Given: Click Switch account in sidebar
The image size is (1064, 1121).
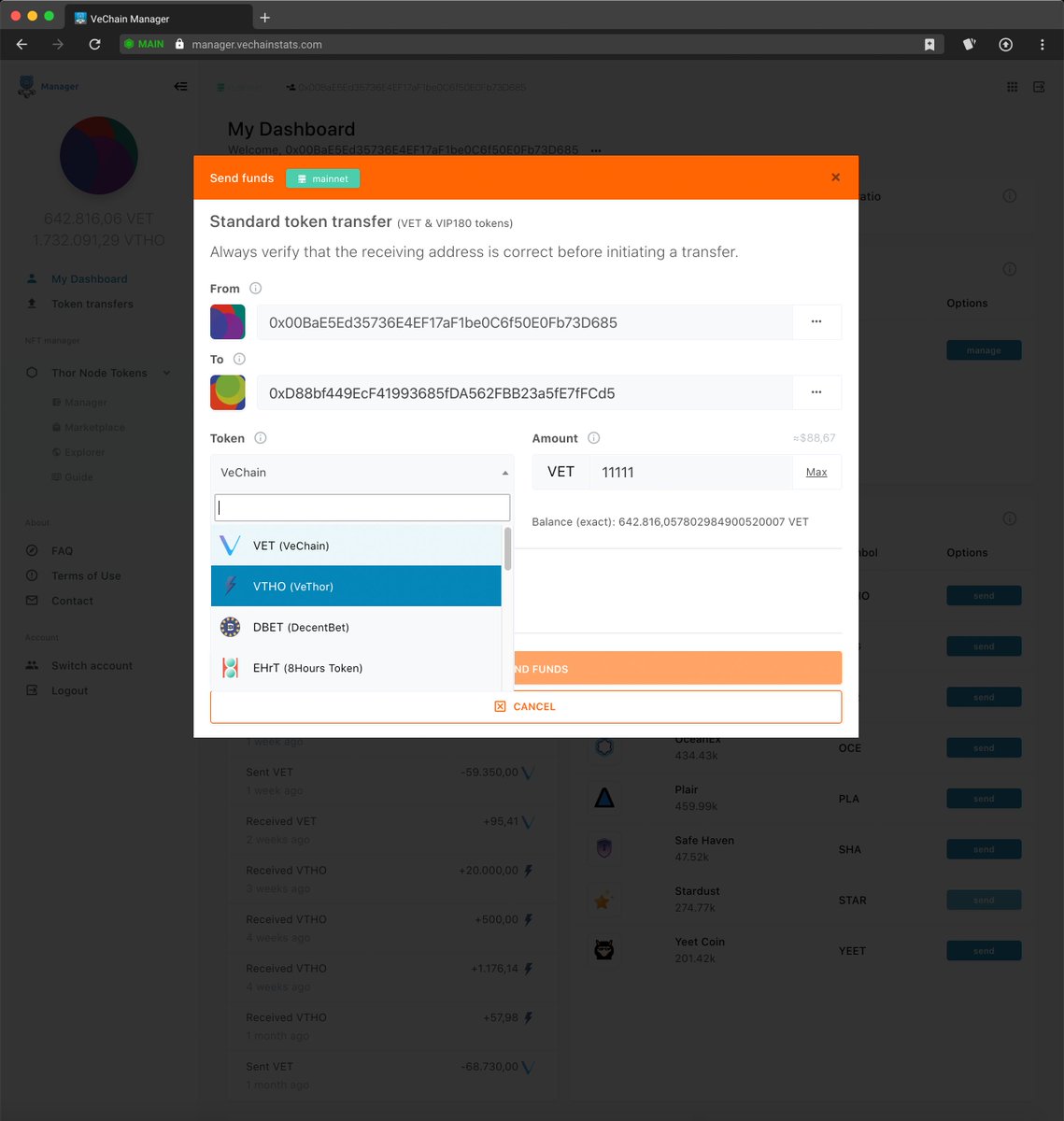Looking at the screenshot, I should click(92, 666).
